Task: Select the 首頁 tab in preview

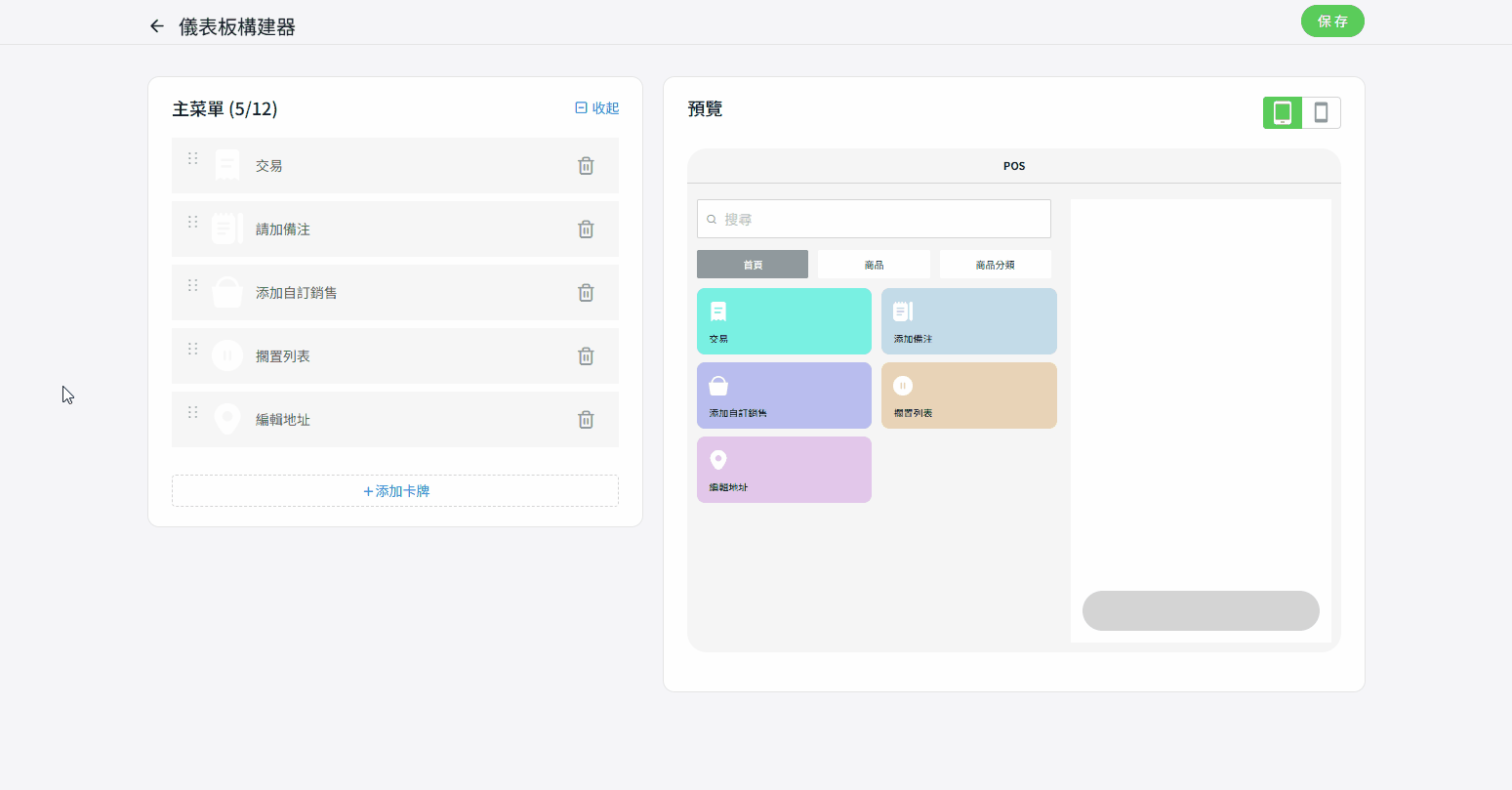Action: (x=752, y=265)
